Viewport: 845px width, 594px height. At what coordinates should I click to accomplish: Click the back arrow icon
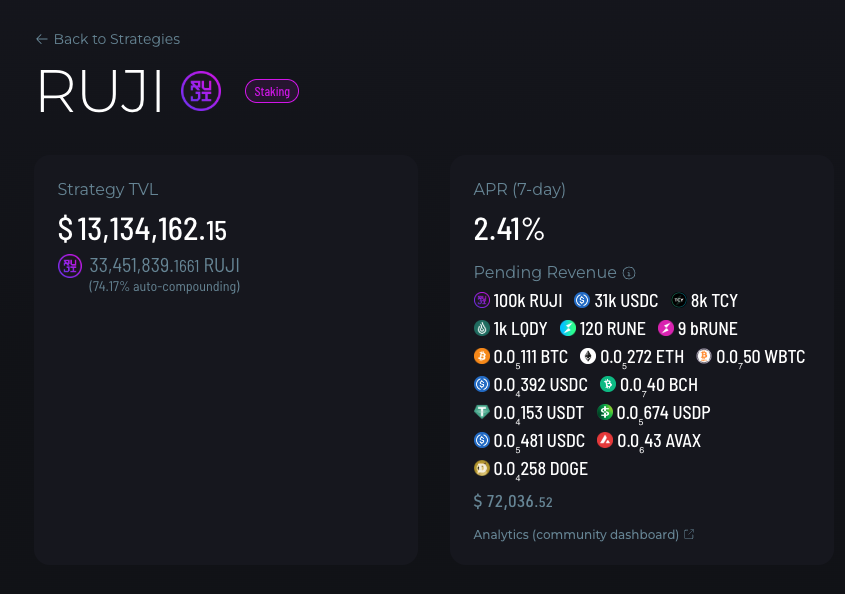tap(41, 39)
